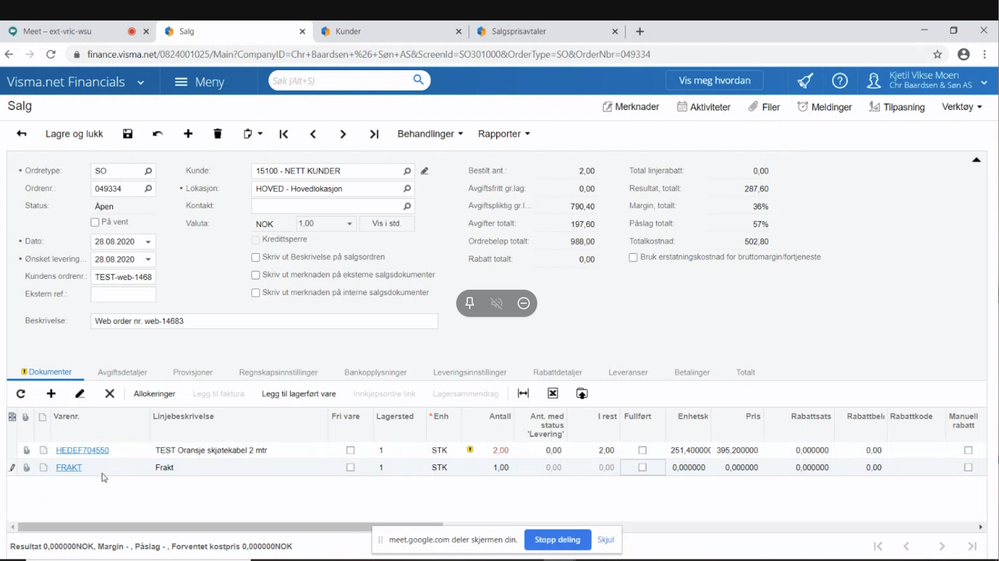Screen dimensions: 999x561
Task: Click the undo arrow icon
Action: (x=157, y=134)
